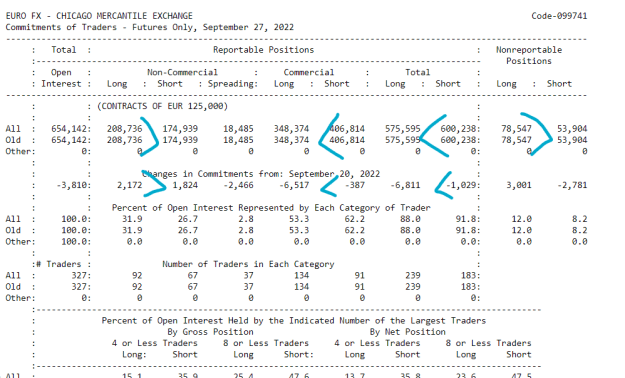This screenshot has width=625, height=378.
Task: Select the -2,781 nonreportable short change
Action: click(x=572, y=185)
